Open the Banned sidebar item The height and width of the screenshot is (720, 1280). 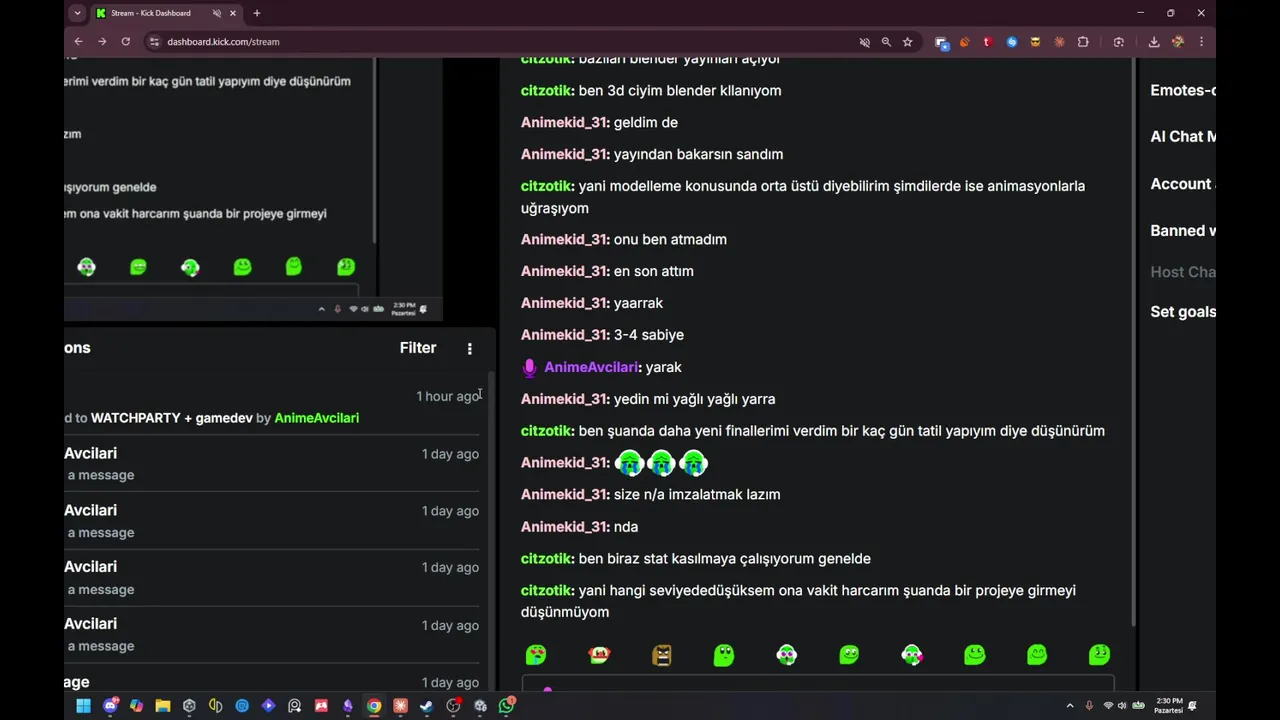(1183, 231)
